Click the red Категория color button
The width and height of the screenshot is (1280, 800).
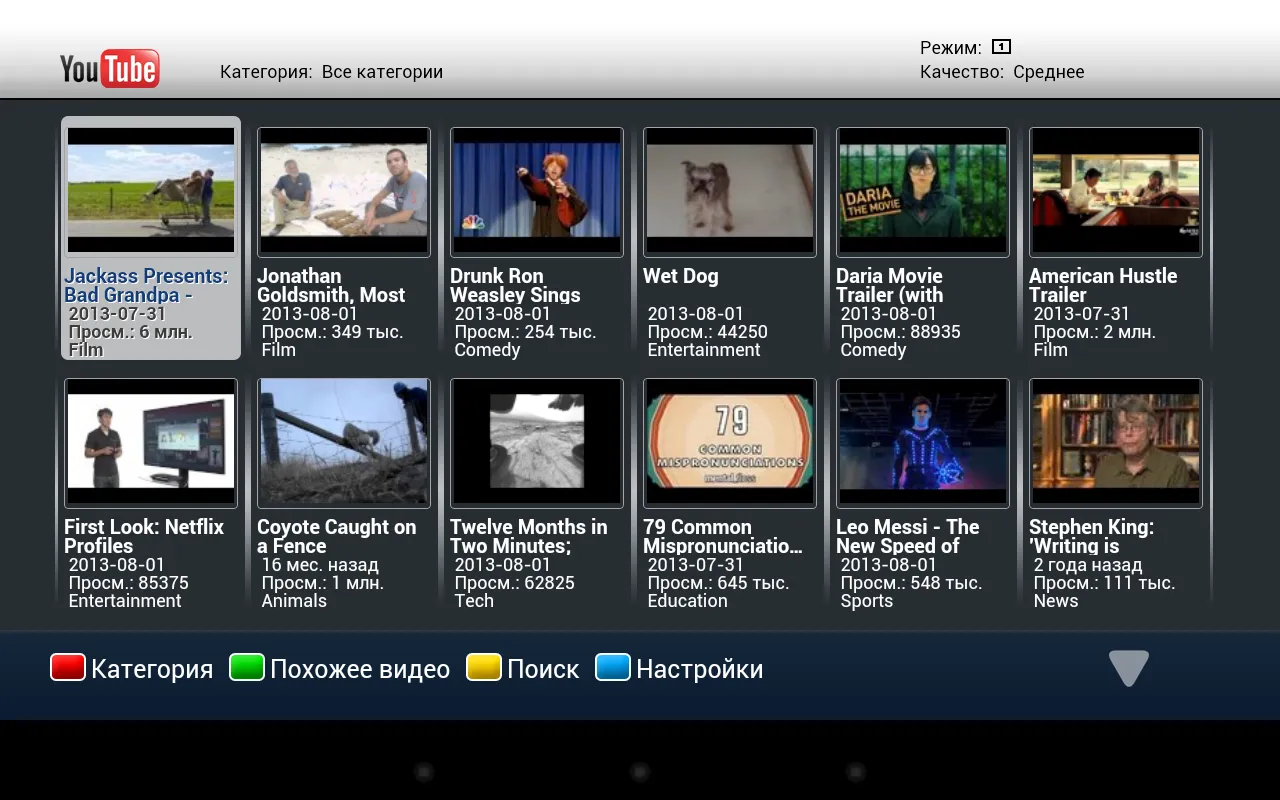coord(68,667)
